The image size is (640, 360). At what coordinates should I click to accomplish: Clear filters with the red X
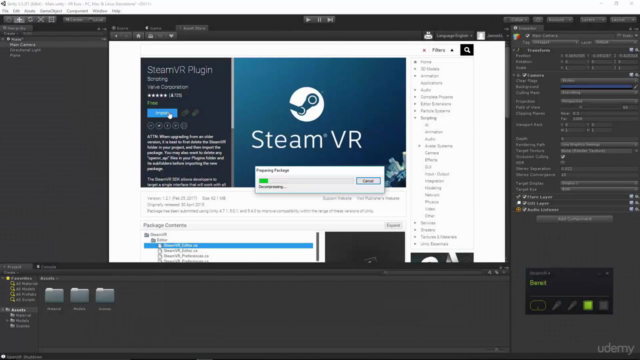click(x=424, y=50)
